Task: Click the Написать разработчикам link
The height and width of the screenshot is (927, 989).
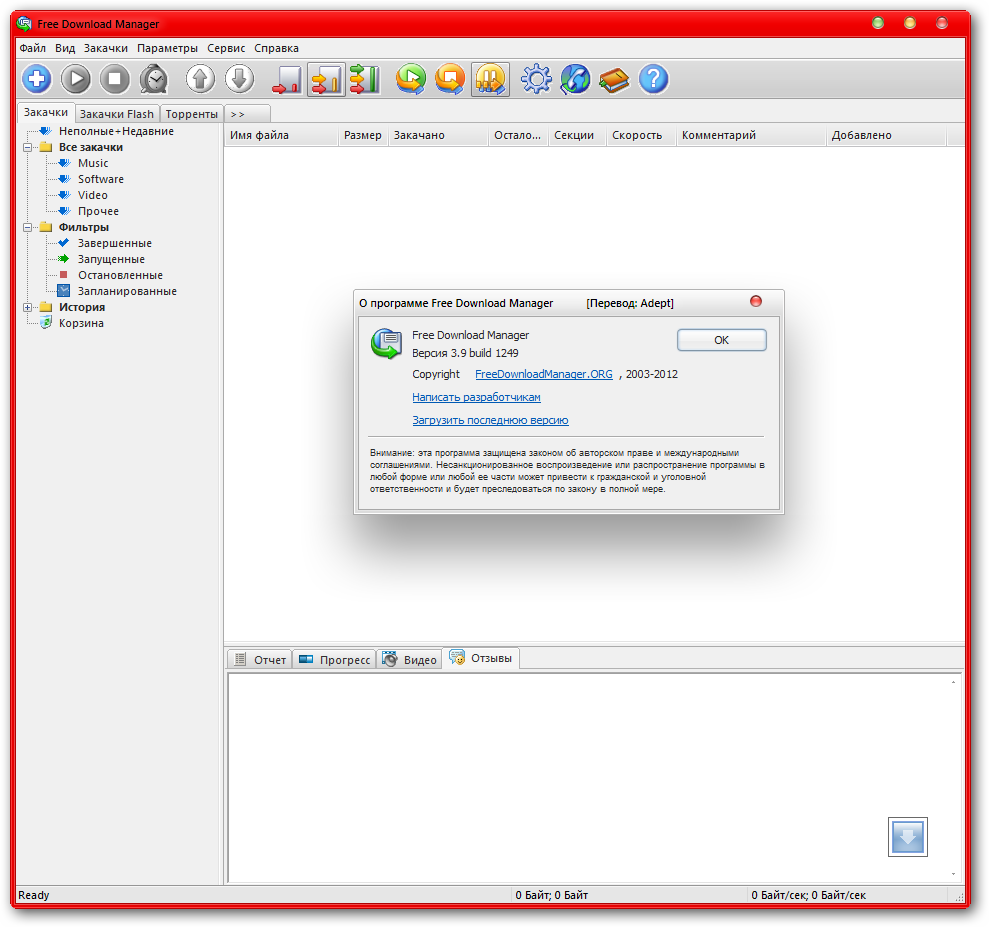Action: pos(476,397)
